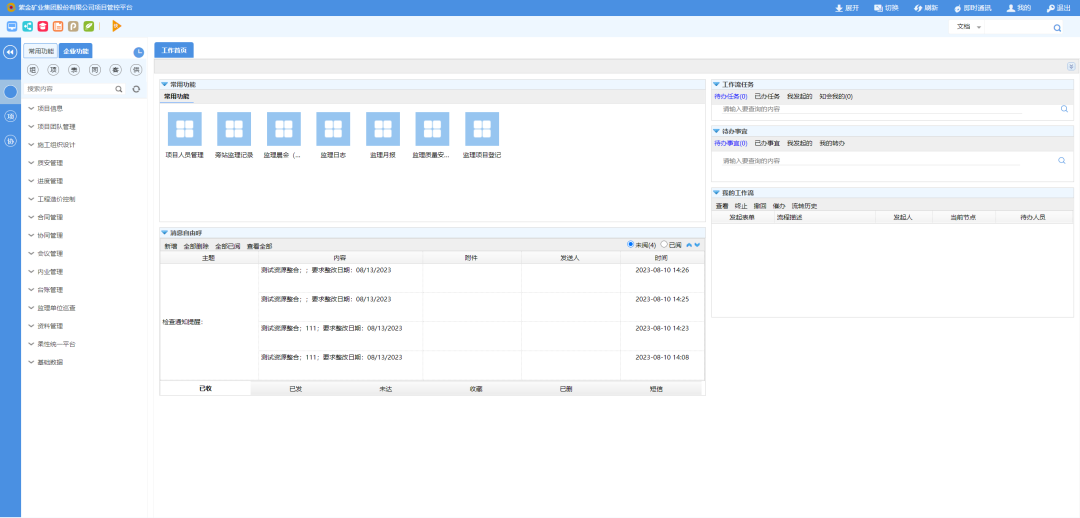Click the orange play icon in top toolbar
Screen dimensions: 1080x518
click(x=117, y=26)
